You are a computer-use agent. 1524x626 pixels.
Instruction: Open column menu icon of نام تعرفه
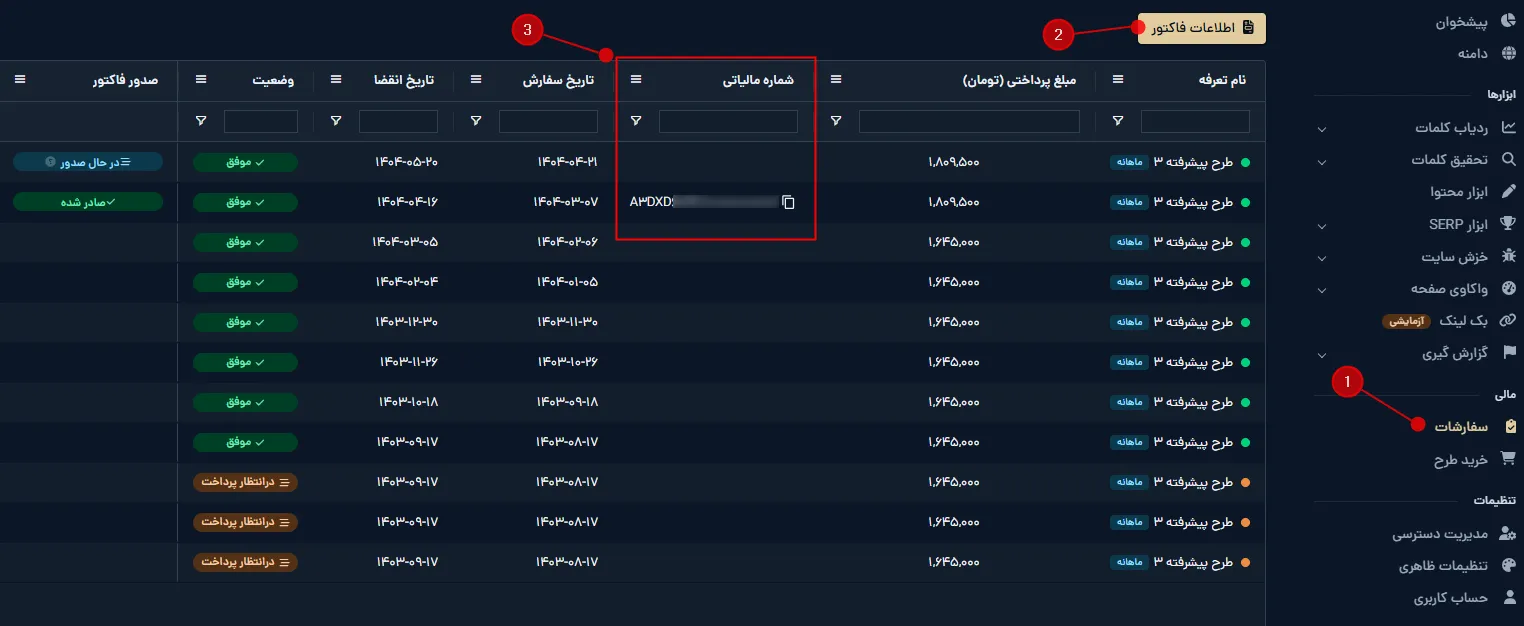(1118, 80)
